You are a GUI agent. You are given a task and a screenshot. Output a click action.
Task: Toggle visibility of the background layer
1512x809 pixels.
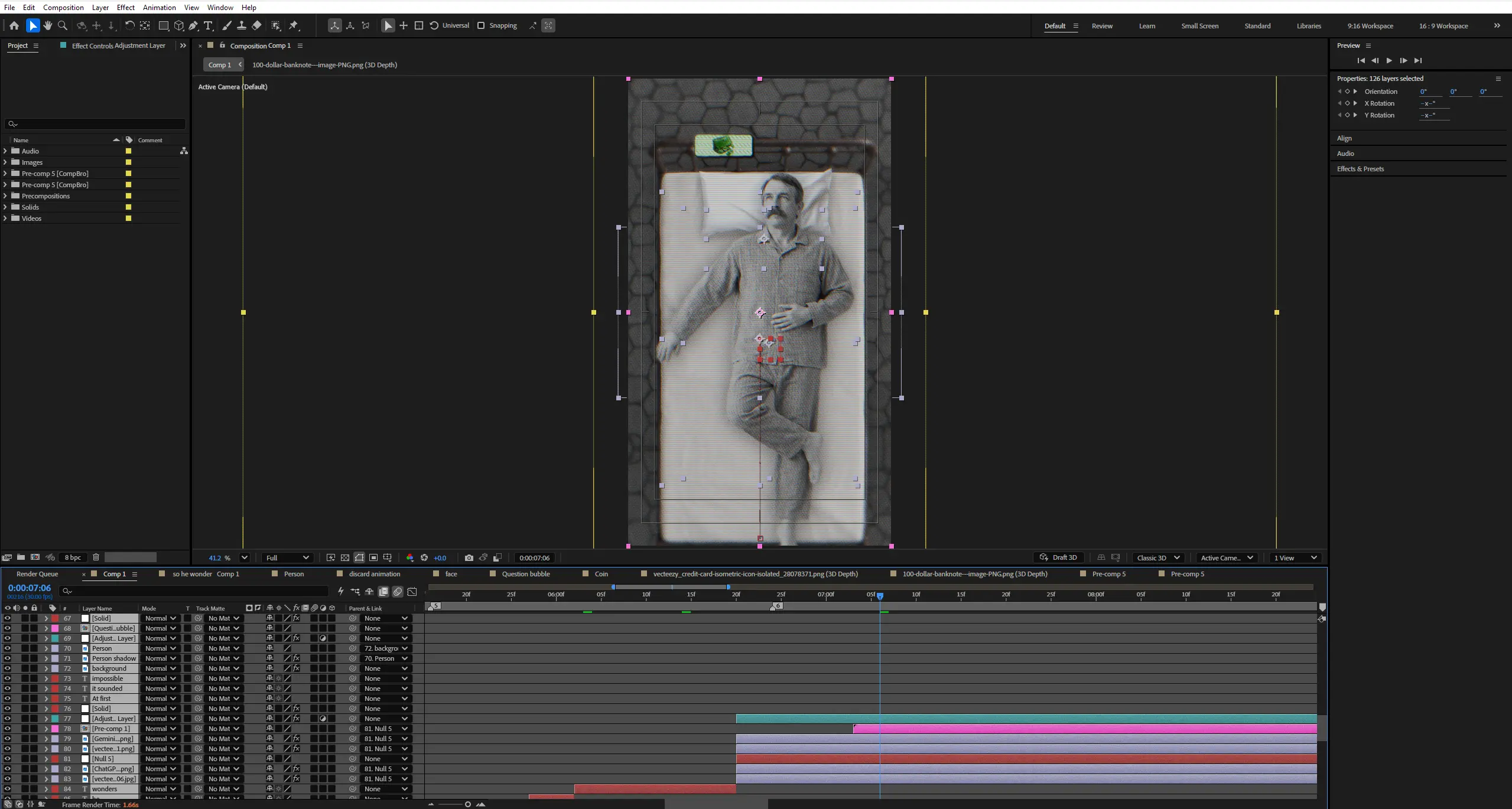(7, 668)
